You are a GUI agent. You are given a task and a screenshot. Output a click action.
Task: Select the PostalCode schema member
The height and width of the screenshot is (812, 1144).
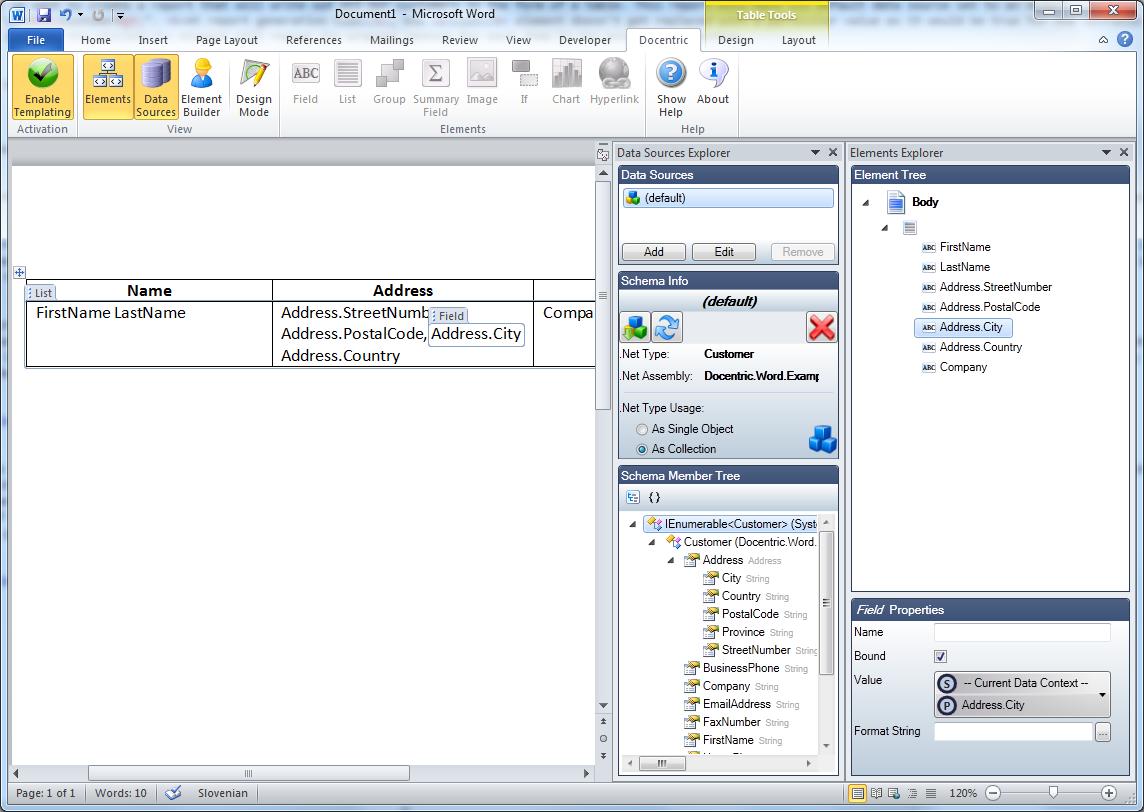tap(750, 614)
